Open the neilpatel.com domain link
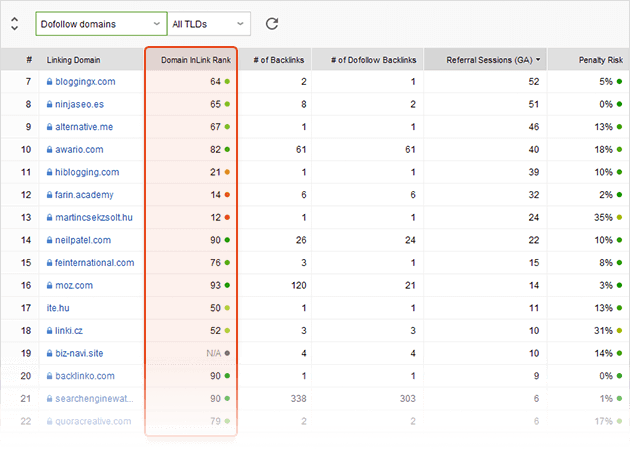Image resolution: width=630 pixels, height=459 pixels. [83, 240]
